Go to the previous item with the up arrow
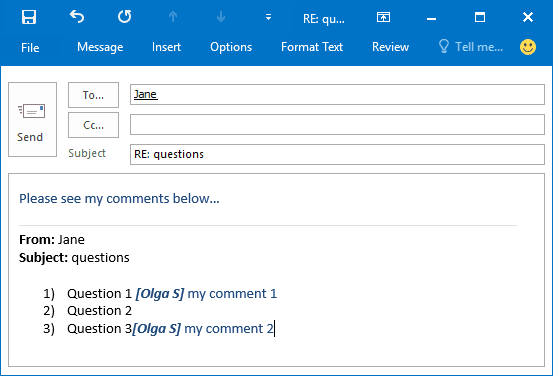 (173, 17)
